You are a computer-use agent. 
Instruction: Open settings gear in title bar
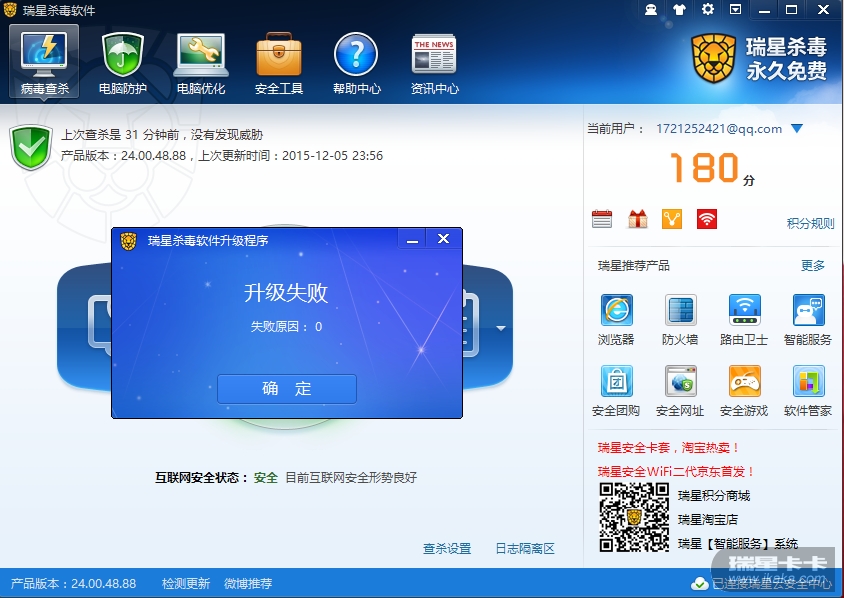click(707, 9)
